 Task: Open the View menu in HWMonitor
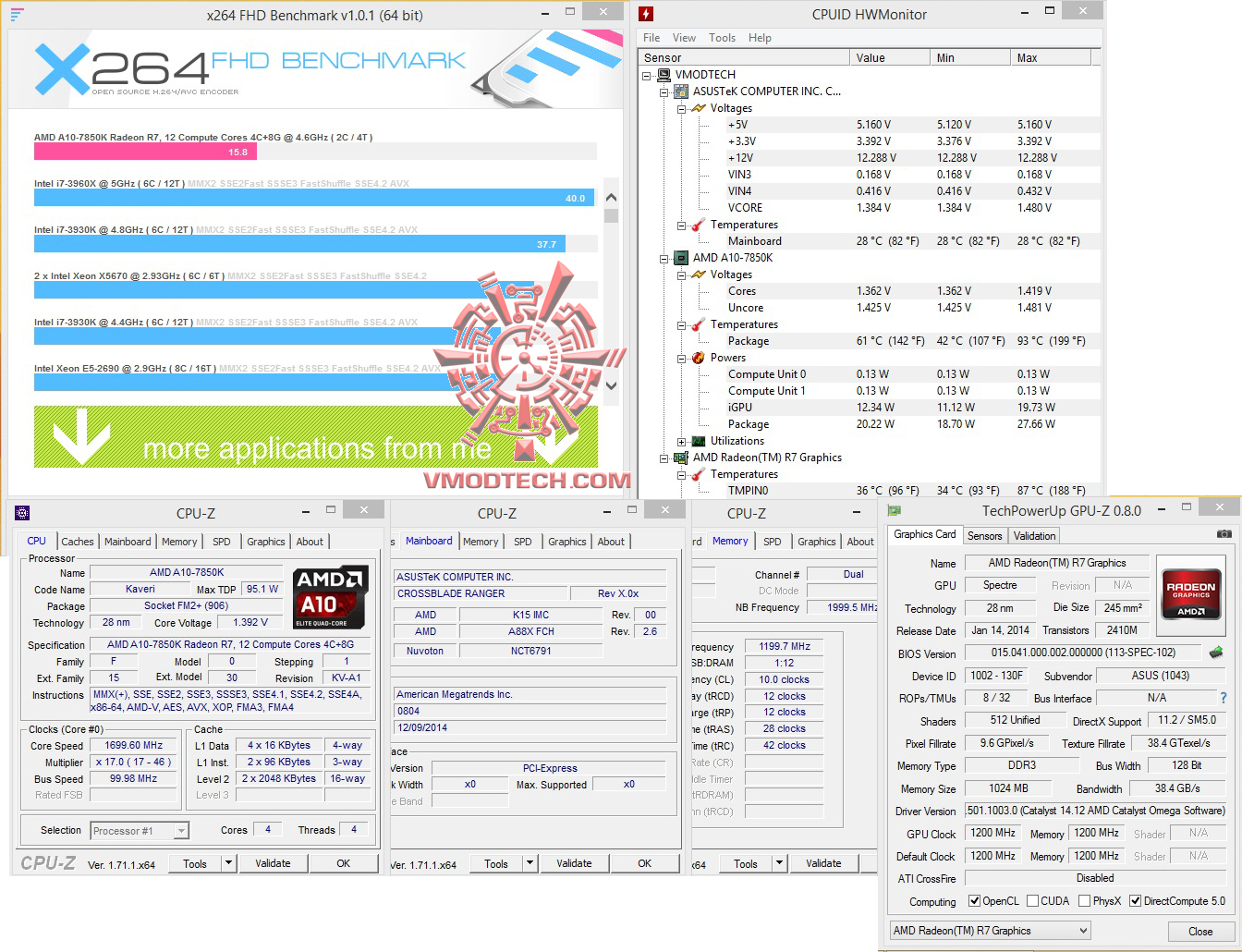(684, 38)
